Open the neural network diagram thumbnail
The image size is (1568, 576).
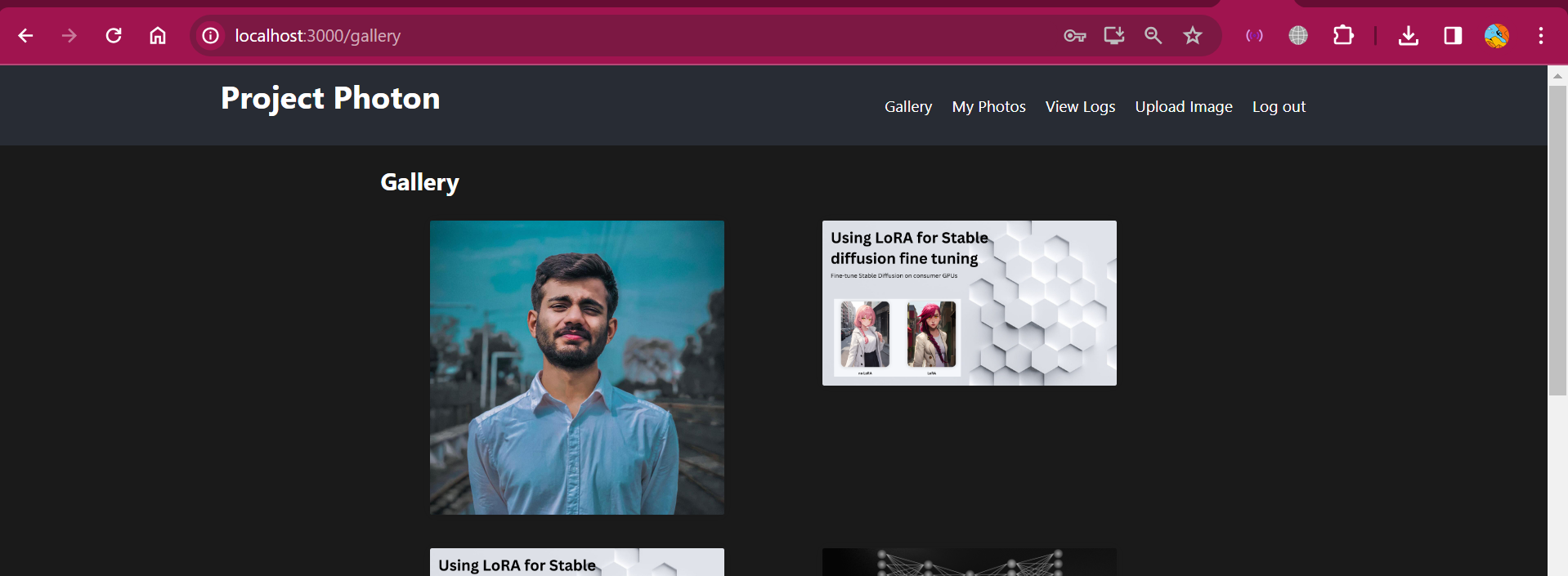coord(970,562)
